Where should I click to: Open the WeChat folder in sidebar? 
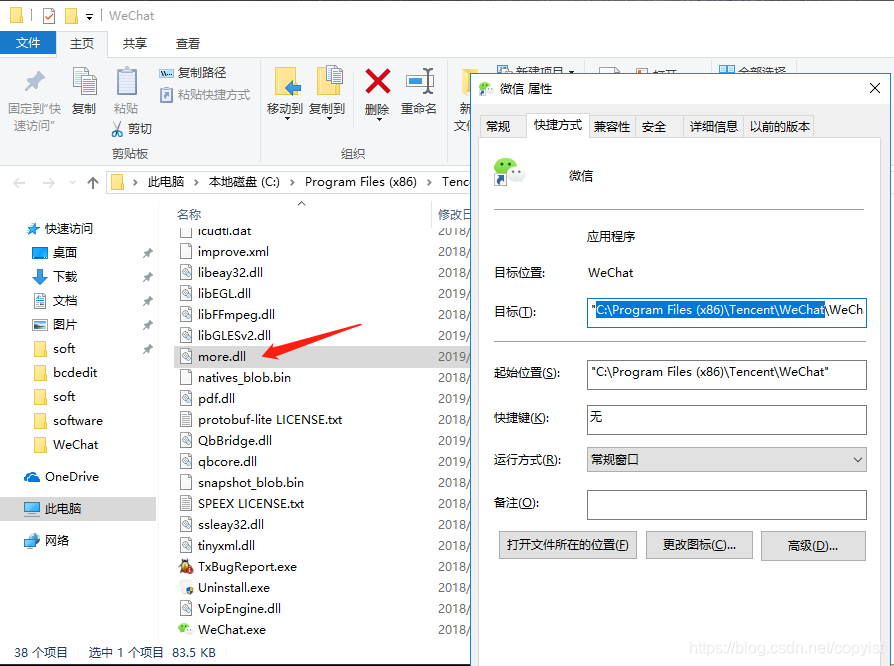(75, 445)
